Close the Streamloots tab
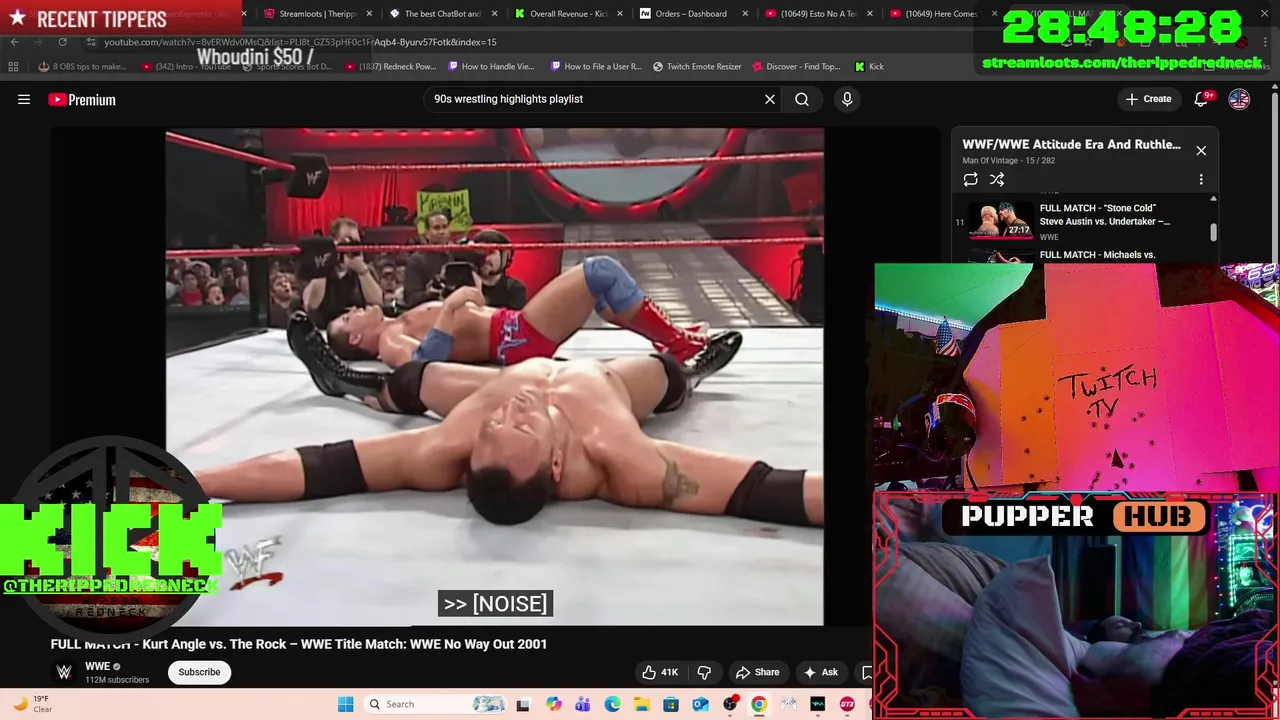The image size is (1280, 720). (x=369, y=14)
